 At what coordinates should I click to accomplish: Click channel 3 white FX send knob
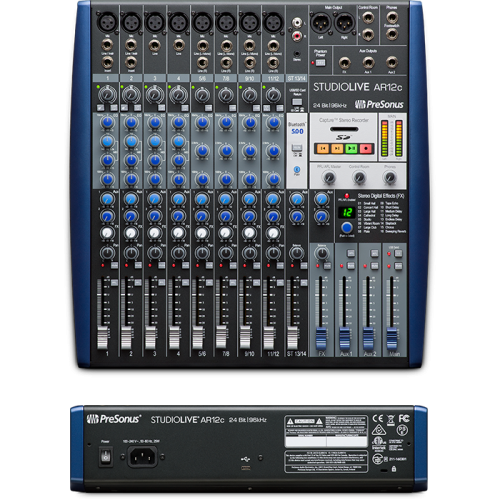click(154, 232)
